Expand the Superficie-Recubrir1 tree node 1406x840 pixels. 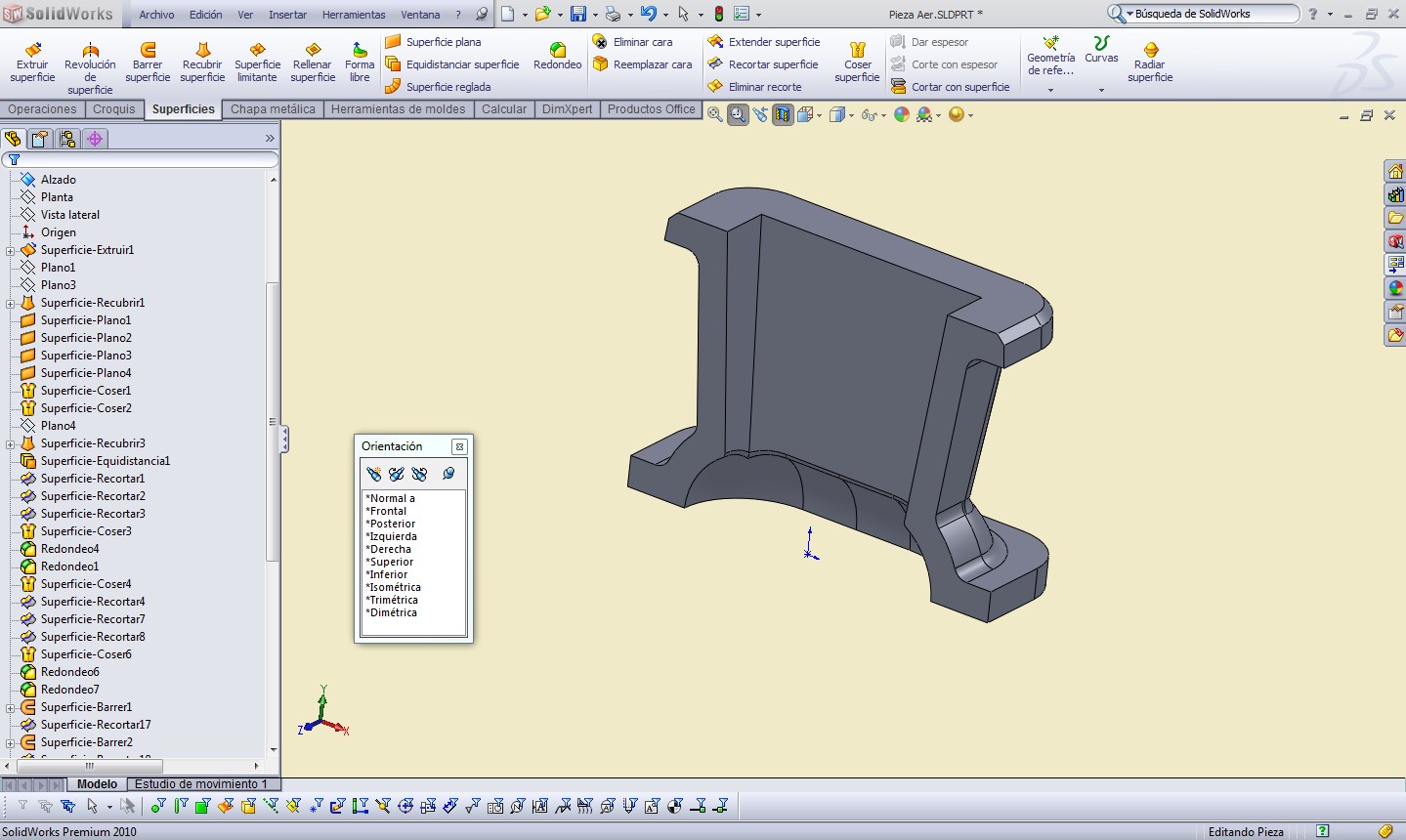click(11, 304)
